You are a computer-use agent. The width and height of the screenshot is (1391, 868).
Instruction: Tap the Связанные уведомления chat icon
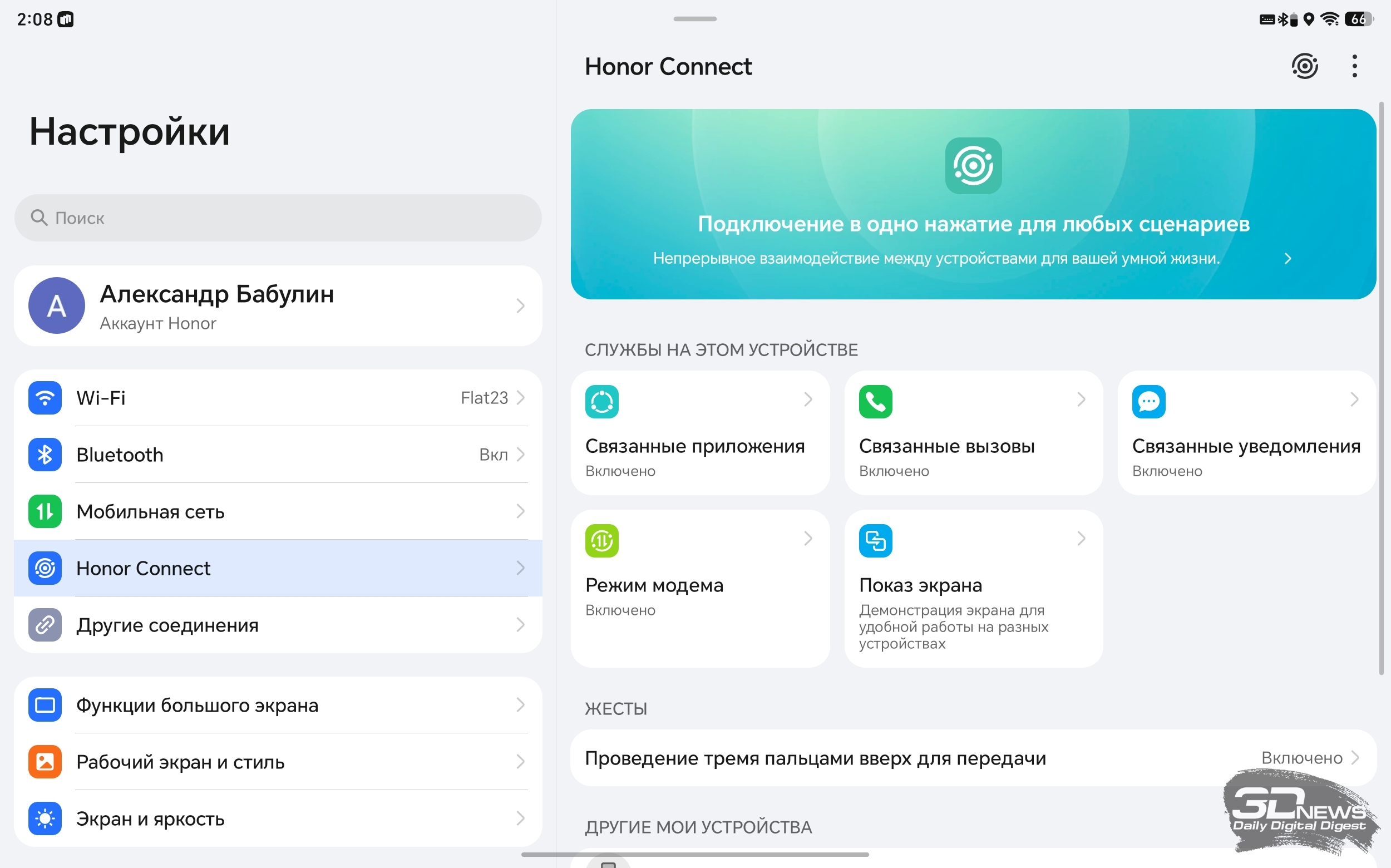tap(1148, 401)
